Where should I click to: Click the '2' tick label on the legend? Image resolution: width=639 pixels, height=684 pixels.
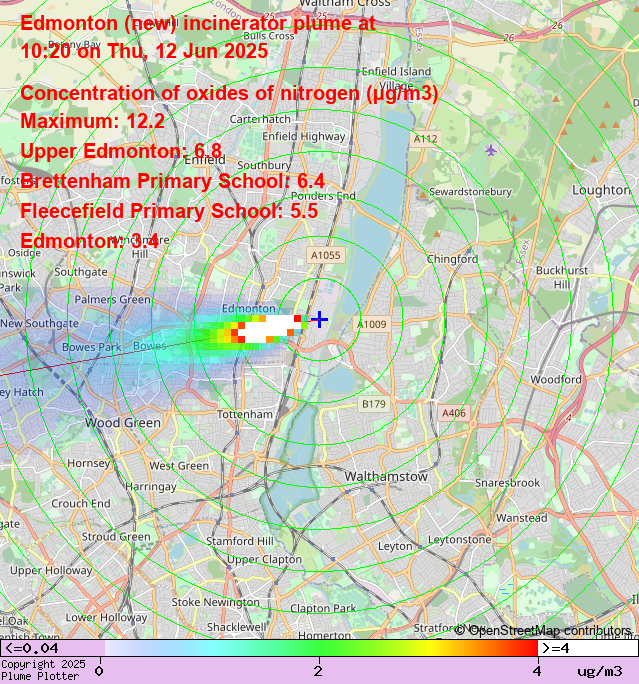click(x=318, y=670)
